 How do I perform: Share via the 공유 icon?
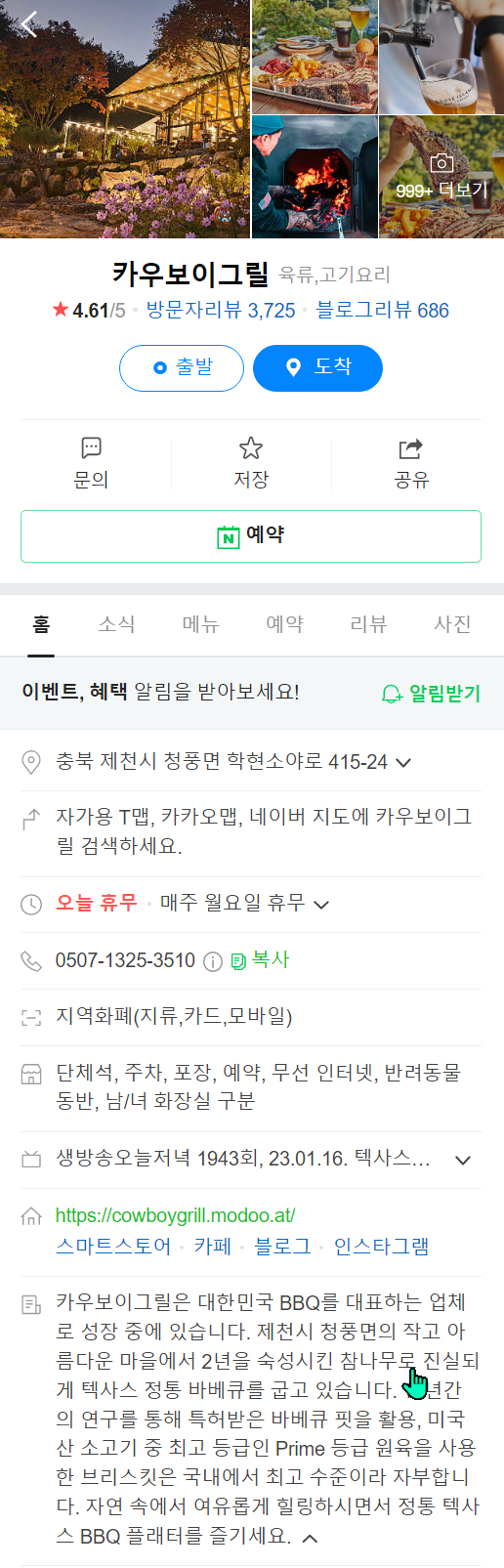click(x=411, y=448)
